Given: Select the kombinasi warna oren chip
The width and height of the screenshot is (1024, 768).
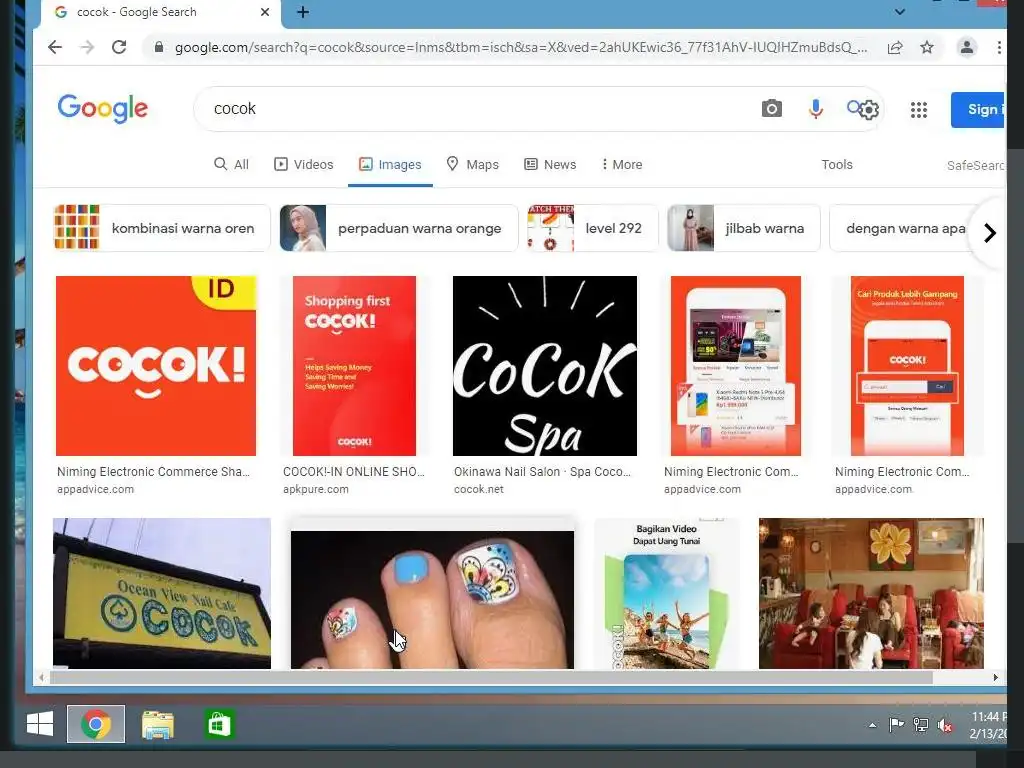Looking at the screenshot, I should coord(161,228).
